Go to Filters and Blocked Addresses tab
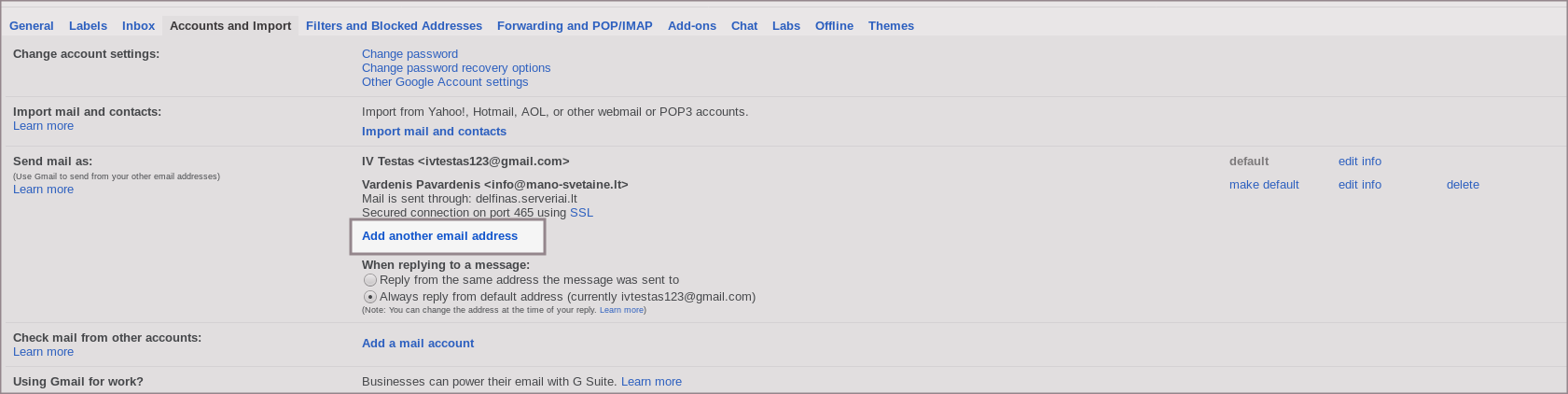1568x394 pixels. tap(394, 26)
